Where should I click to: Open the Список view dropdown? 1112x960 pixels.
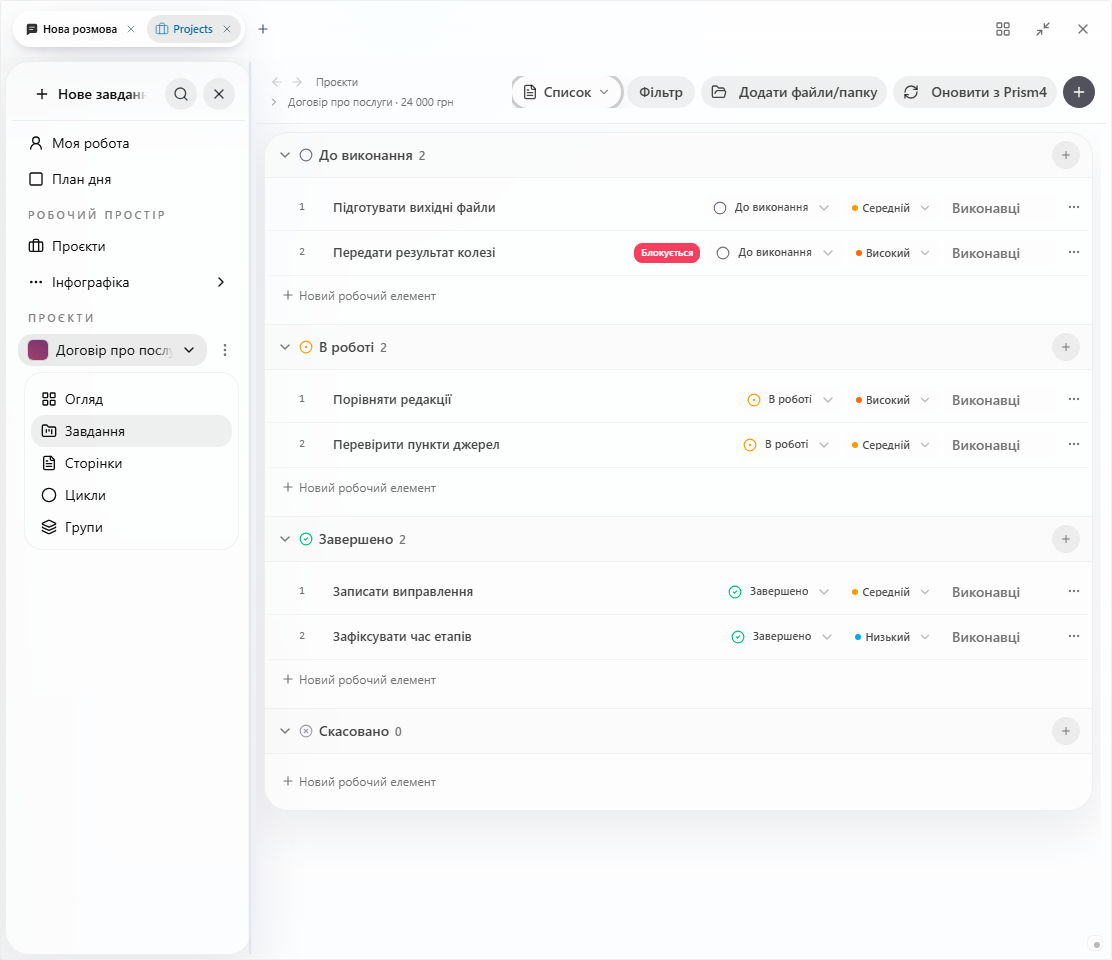tap(567, 92)
